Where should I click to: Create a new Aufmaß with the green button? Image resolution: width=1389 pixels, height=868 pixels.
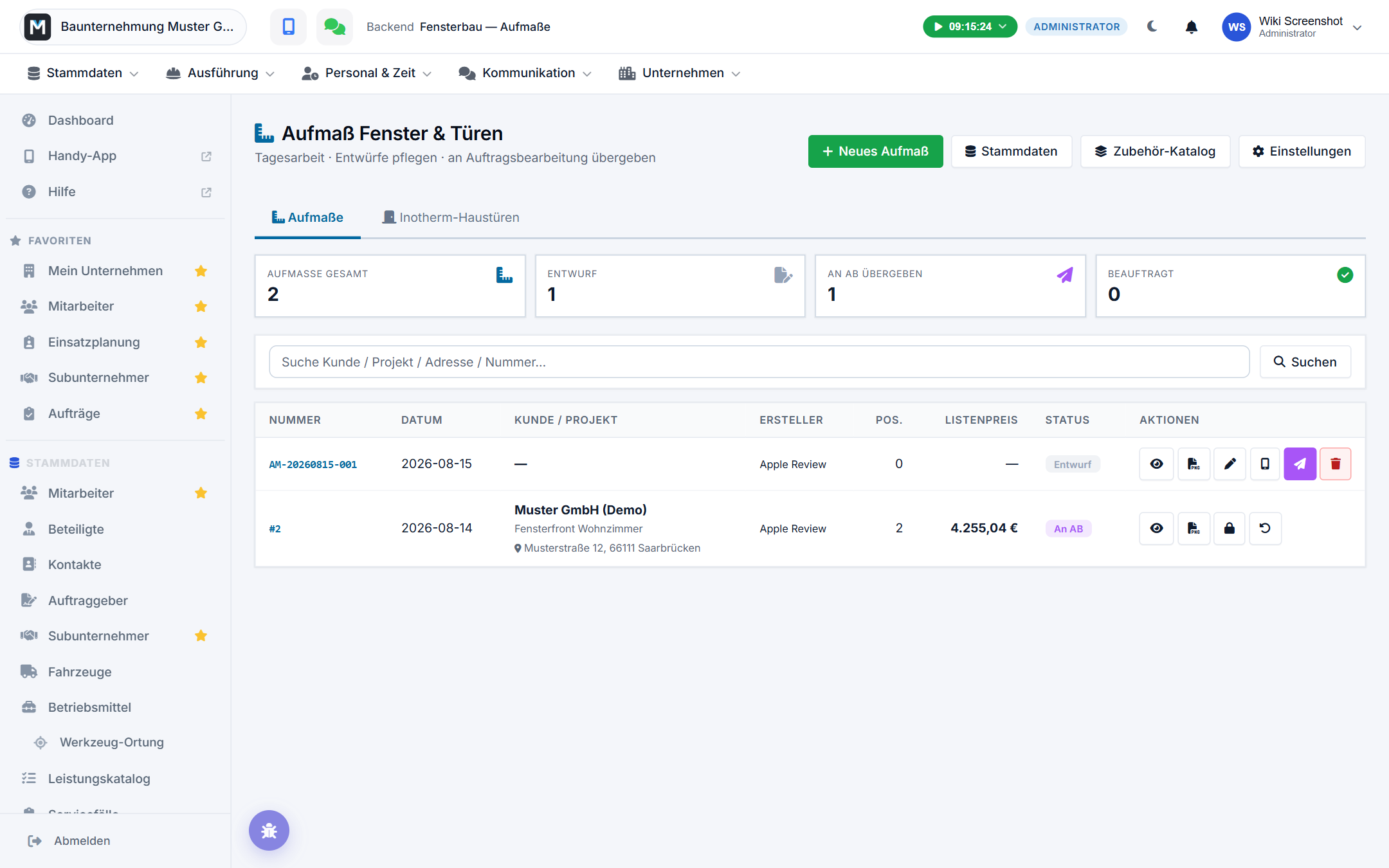tap(875, 152)
